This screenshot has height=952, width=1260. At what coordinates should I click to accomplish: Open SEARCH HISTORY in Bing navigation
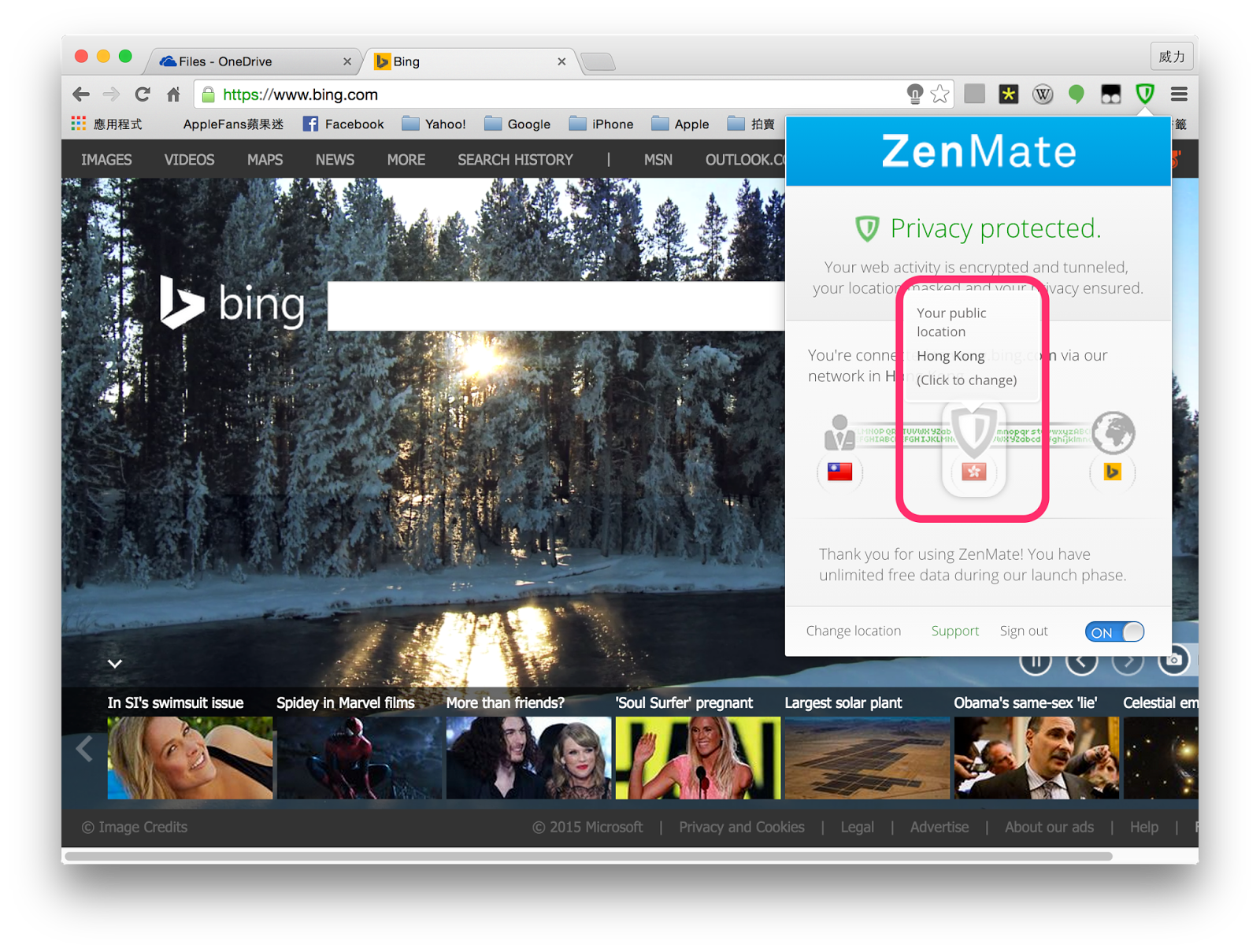pyautogui.click(x=515, y=160)
